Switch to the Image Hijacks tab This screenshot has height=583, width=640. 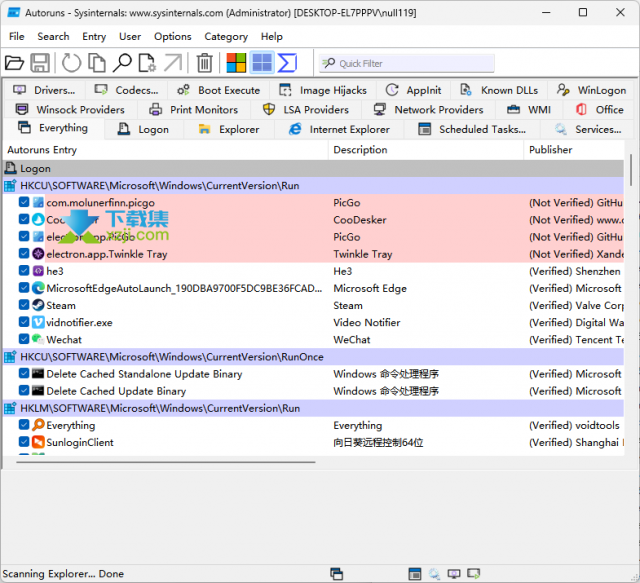coord(323,90)
